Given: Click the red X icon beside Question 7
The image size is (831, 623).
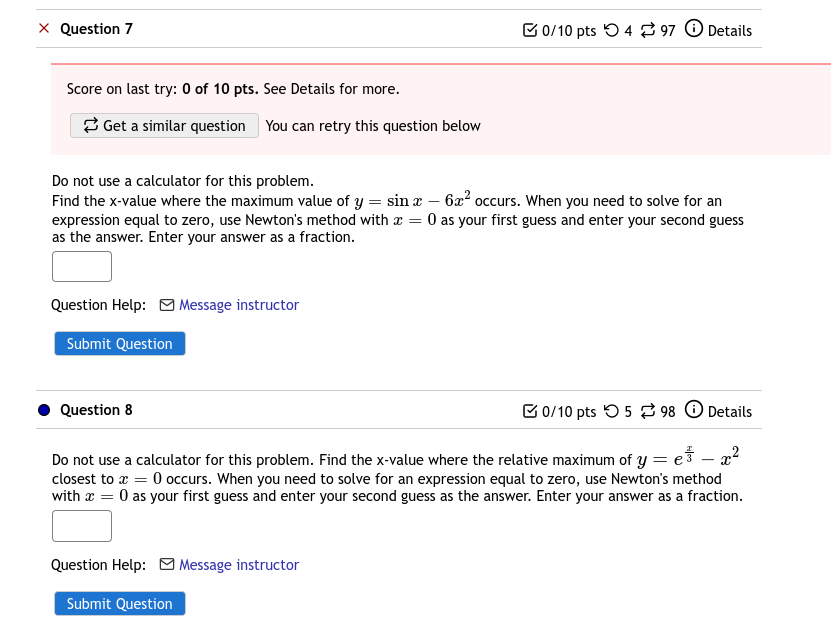Looking at the screenshot, I should 42,28.
